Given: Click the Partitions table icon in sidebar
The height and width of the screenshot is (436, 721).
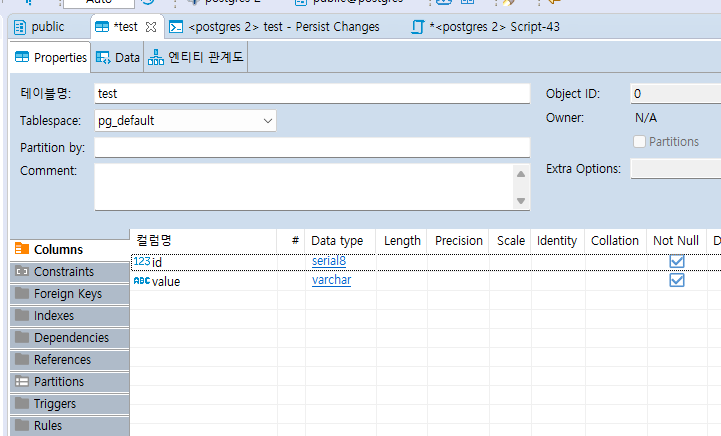Looking at the screenshot, I should (22, 382).
